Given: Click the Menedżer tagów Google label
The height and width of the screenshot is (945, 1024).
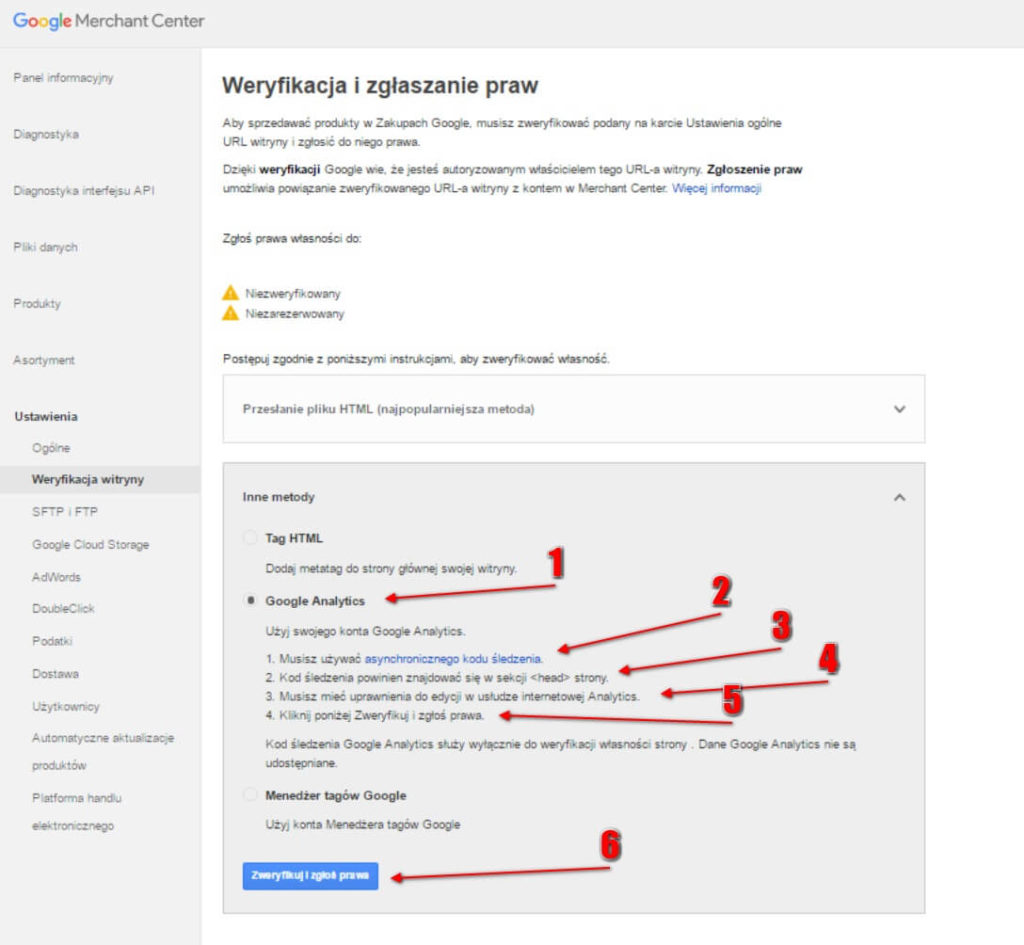Looking at the screenshot, I should coord(336,795).
